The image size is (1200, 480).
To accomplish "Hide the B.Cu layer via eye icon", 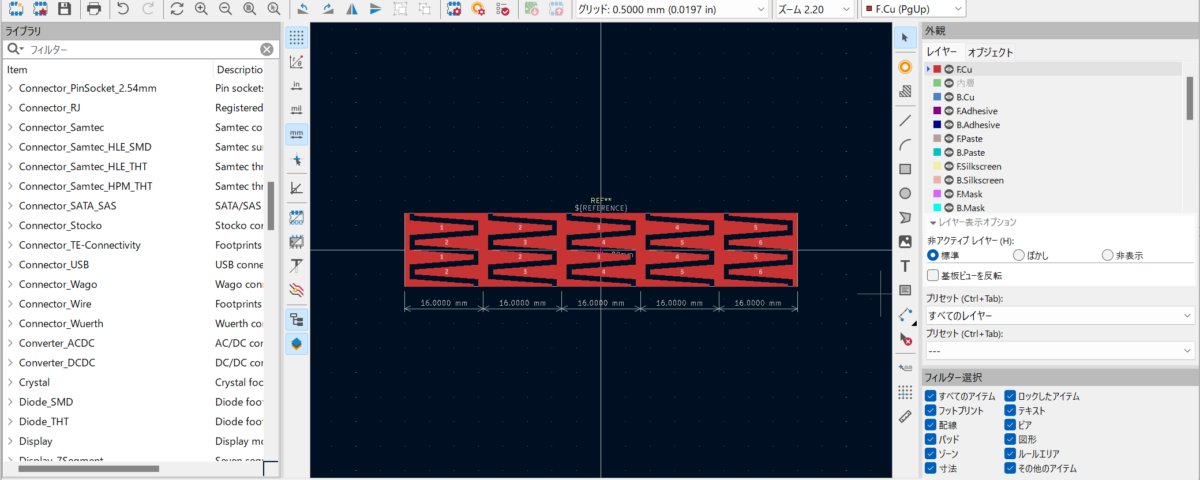I will 949,97.
